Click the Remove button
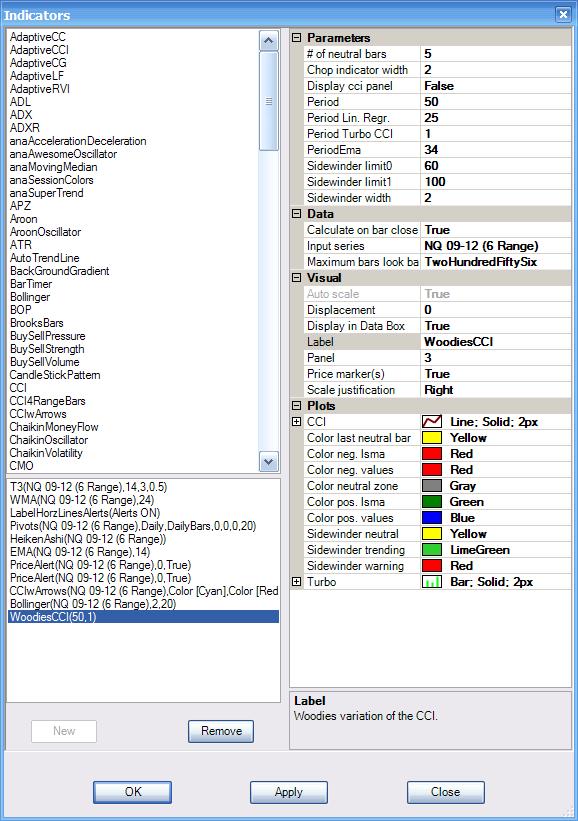The image size is (578, 821). (221, 731)
